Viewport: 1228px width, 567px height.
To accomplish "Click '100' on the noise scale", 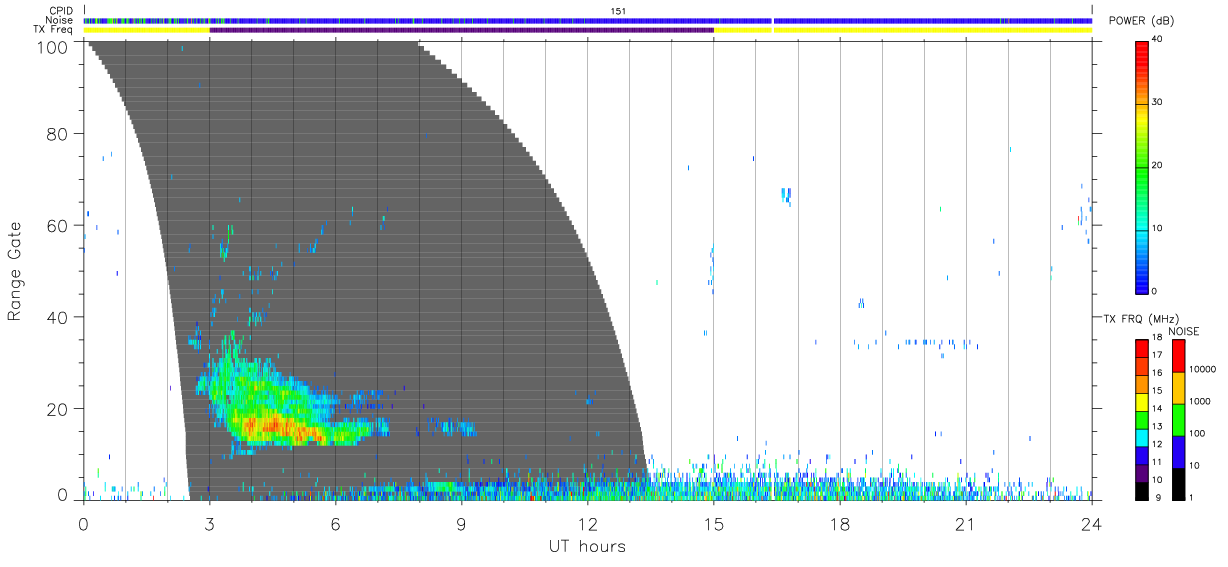I will point(1199,434).
